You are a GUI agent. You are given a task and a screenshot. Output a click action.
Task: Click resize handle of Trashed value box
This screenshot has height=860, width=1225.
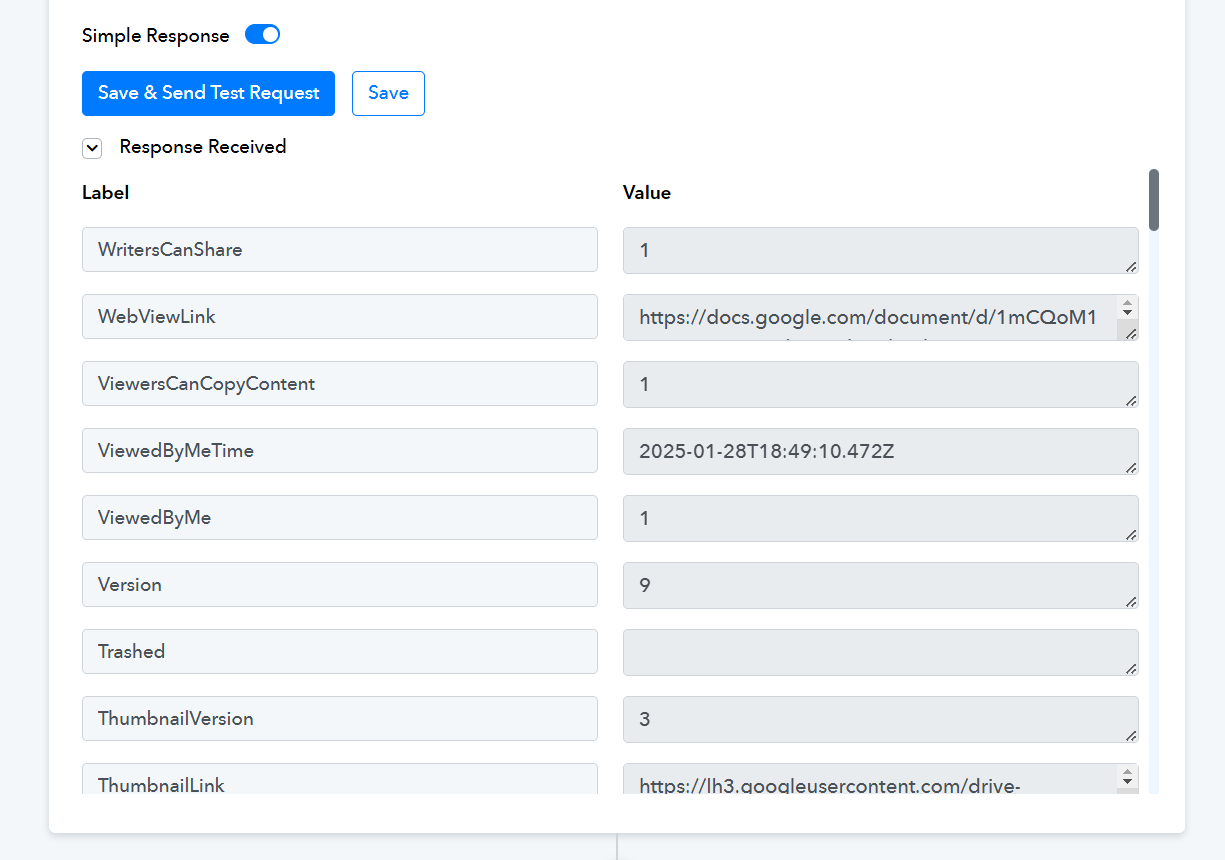point(1130,668)
